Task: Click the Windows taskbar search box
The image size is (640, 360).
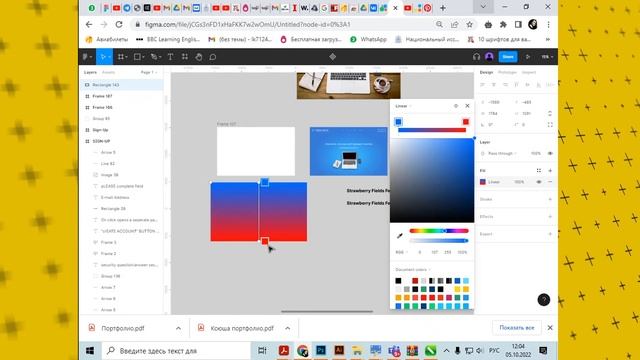Action: 176,351
